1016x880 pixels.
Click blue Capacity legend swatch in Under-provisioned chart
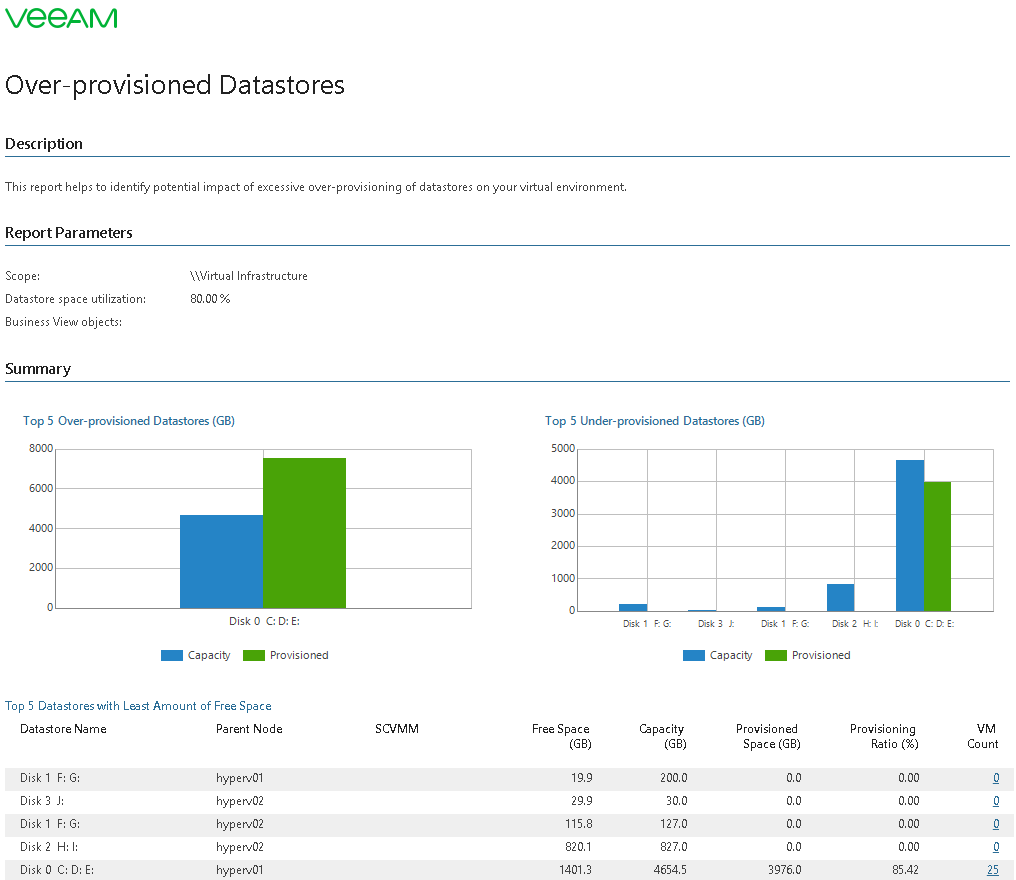[x=694, y=656]
